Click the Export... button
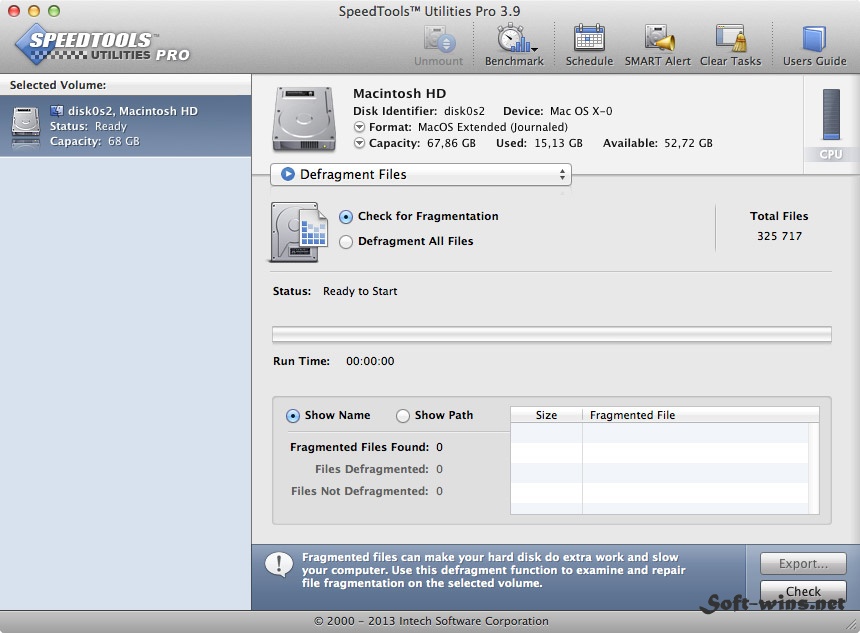 (x=803, y=563)
